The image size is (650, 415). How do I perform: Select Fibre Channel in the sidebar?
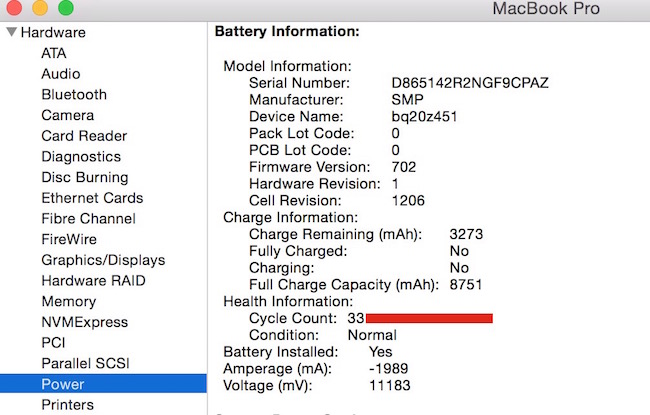pyautogui.click(x=88, y=219)
